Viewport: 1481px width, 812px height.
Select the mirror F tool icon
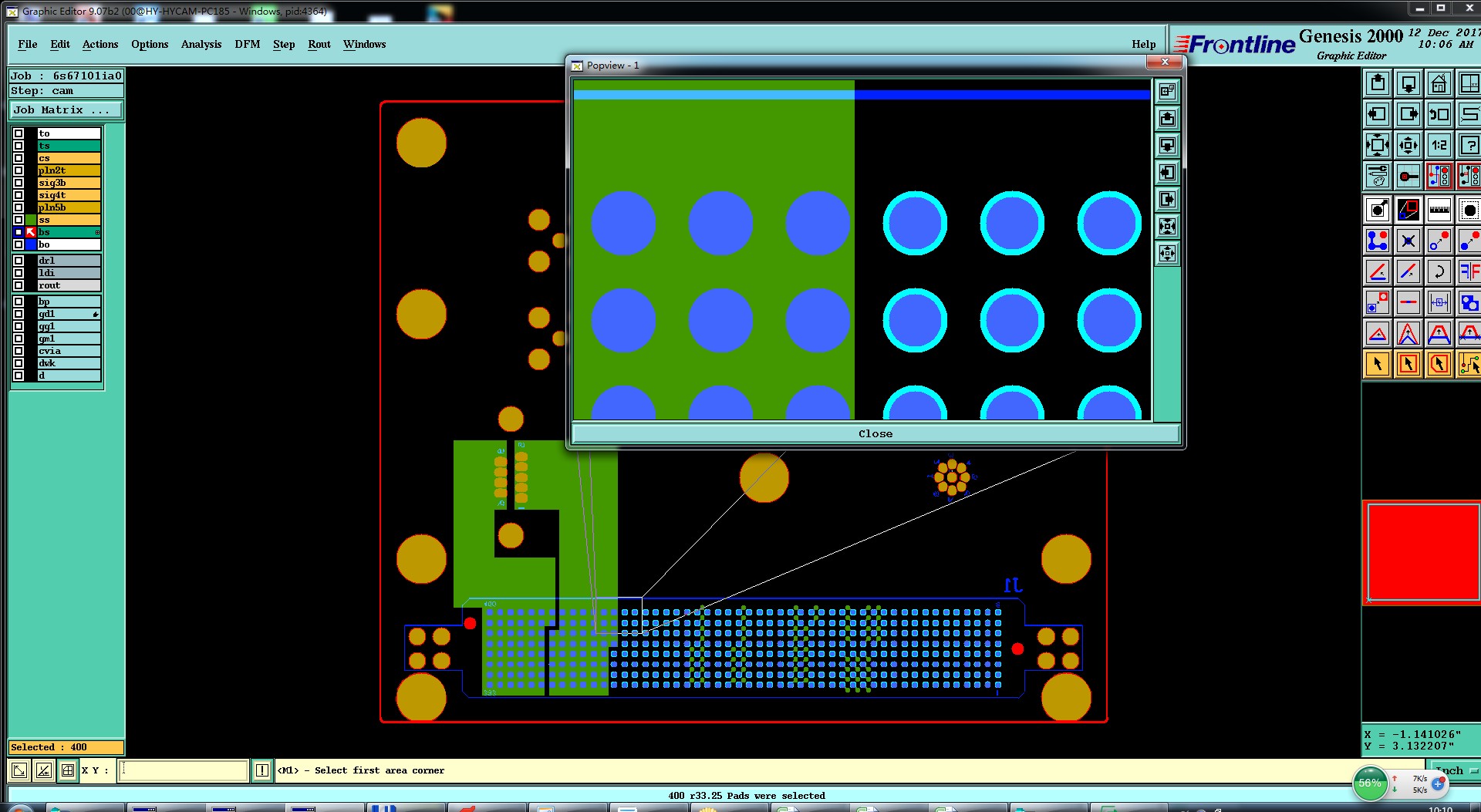click(1469, 271)
